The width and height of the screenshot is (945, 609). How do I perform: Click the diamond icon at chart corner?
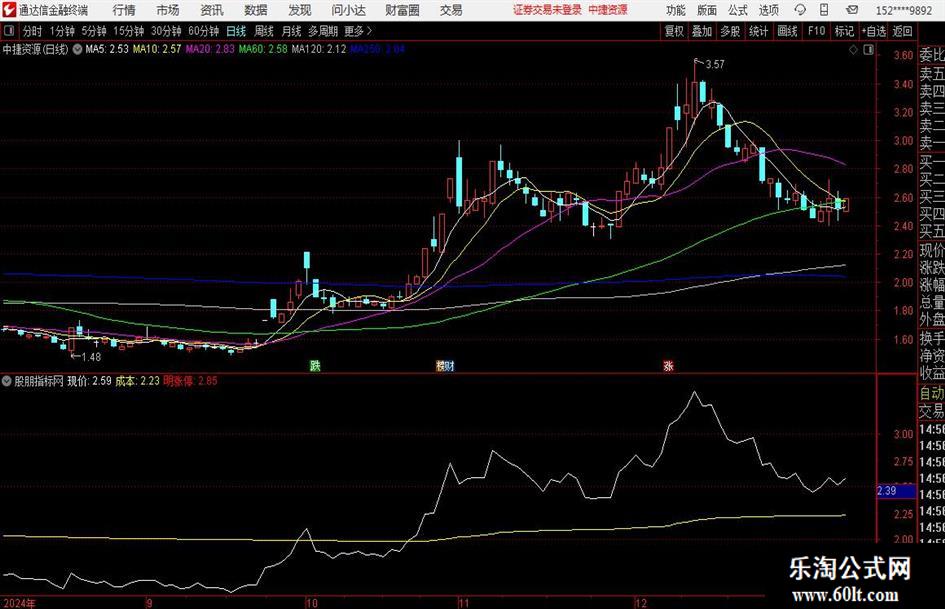coord(853,50)
